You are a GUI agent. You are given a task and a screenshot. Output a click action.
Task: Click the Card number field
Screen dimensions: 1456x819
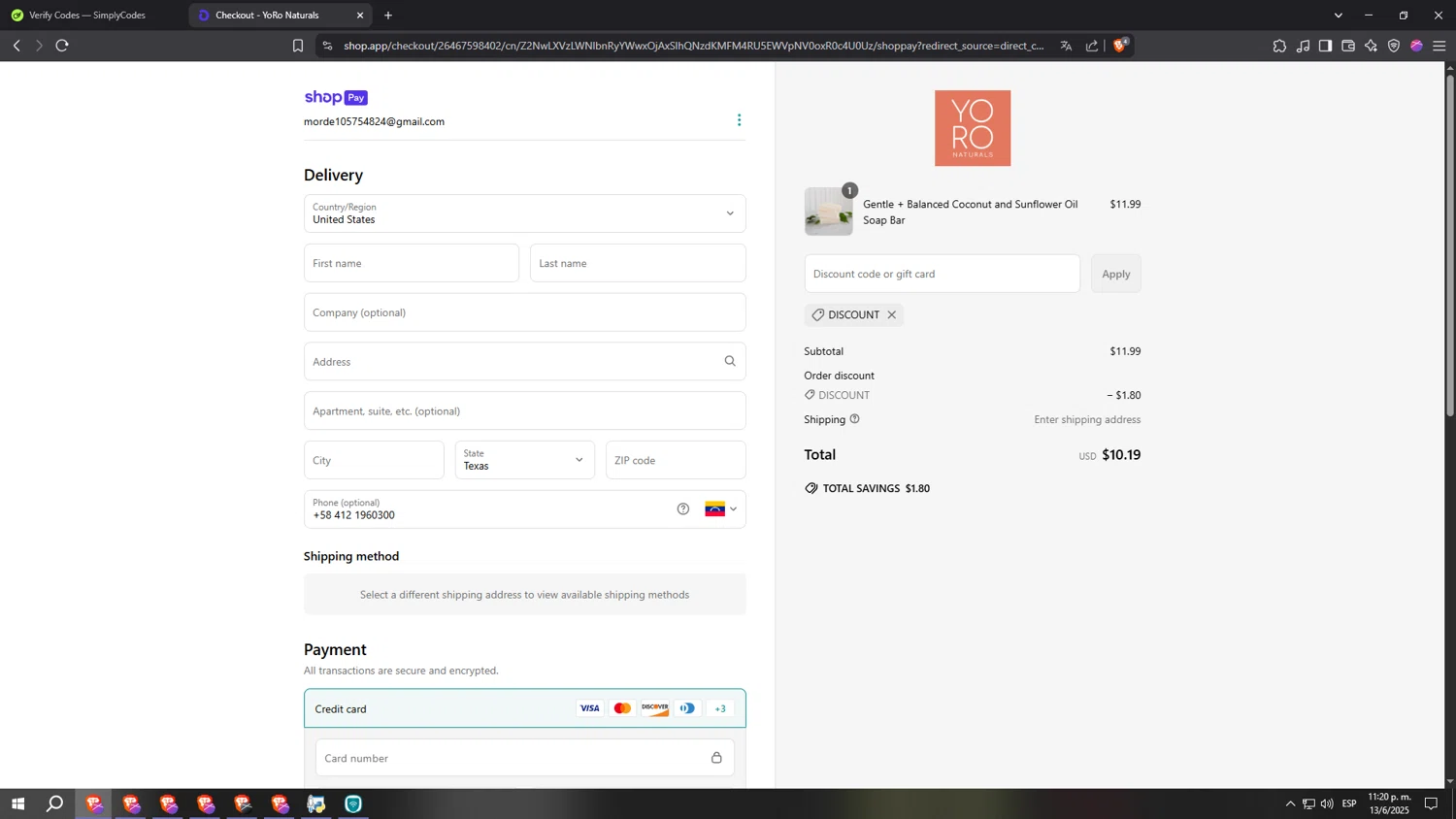tap(525, 758)
